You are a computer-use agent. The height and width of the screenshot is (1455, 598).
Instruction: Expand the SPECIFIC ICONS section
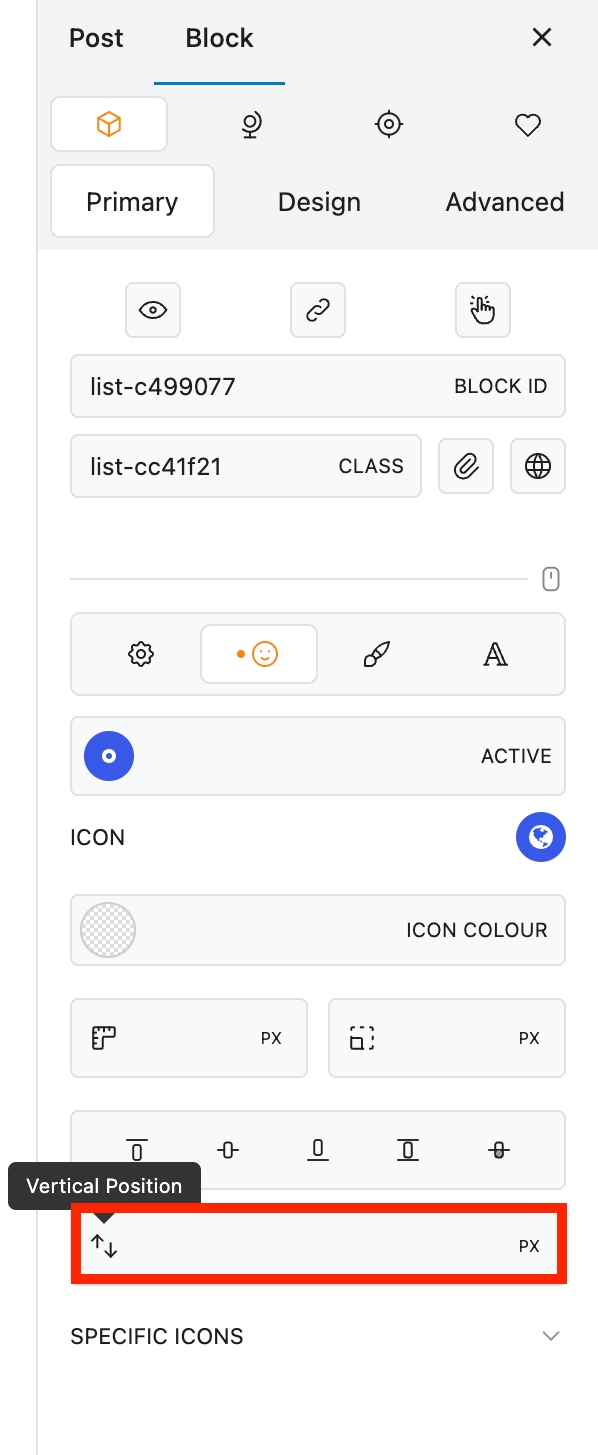point(318,1336)
